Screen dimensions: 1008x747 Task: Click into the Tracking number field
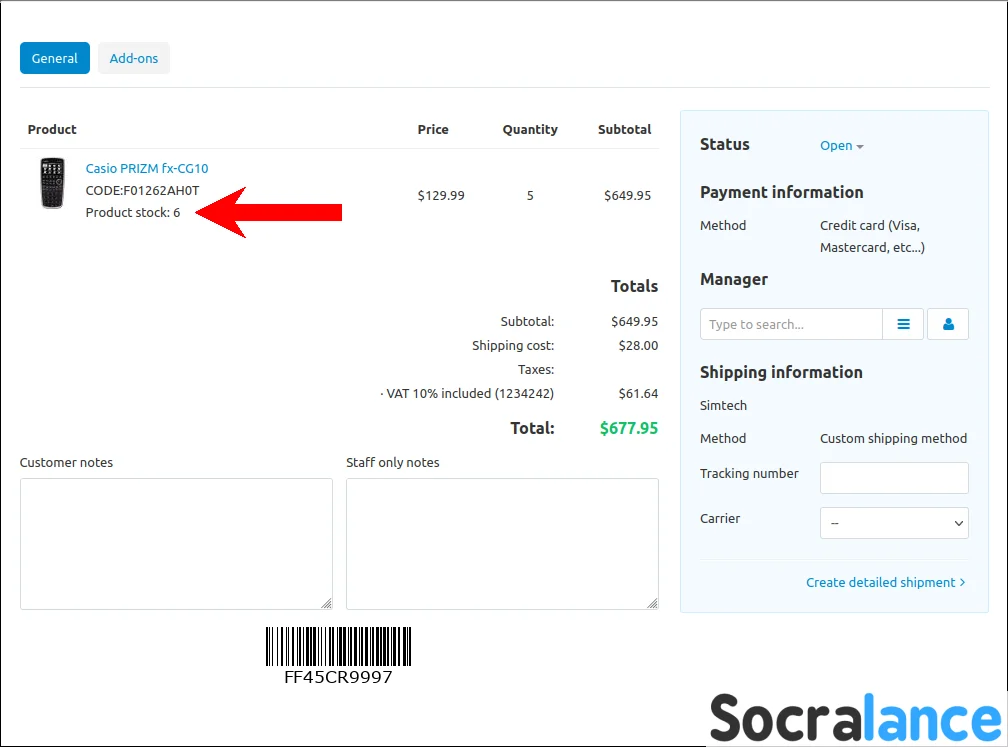coord(894,478)
